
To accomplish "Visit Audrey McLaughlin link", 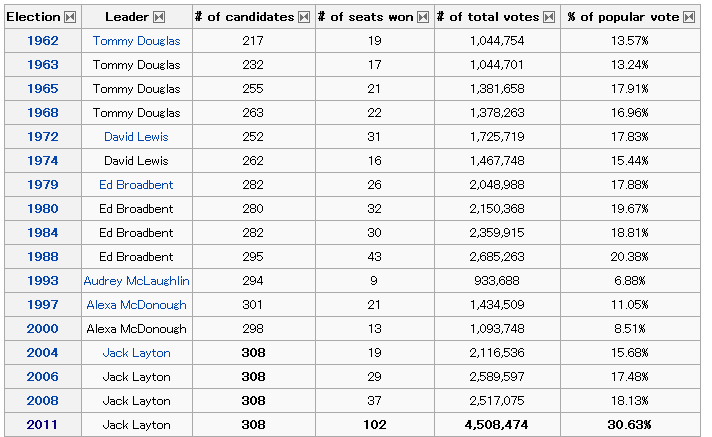I will pyautogui.click(x=137, y=281).
